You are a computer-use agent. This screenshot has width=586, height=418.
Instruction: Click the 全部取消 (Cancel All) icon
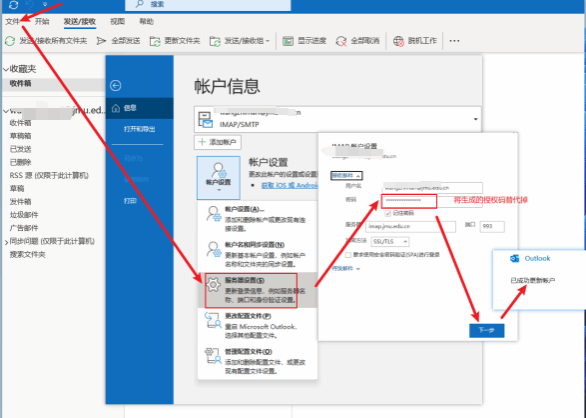[x=341, y=41]
